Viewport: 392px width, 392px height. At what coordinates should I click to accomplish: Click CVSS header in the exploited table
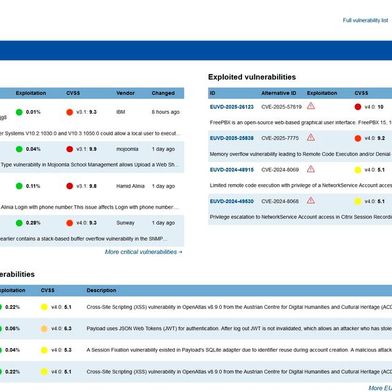[x=361, y=93]
